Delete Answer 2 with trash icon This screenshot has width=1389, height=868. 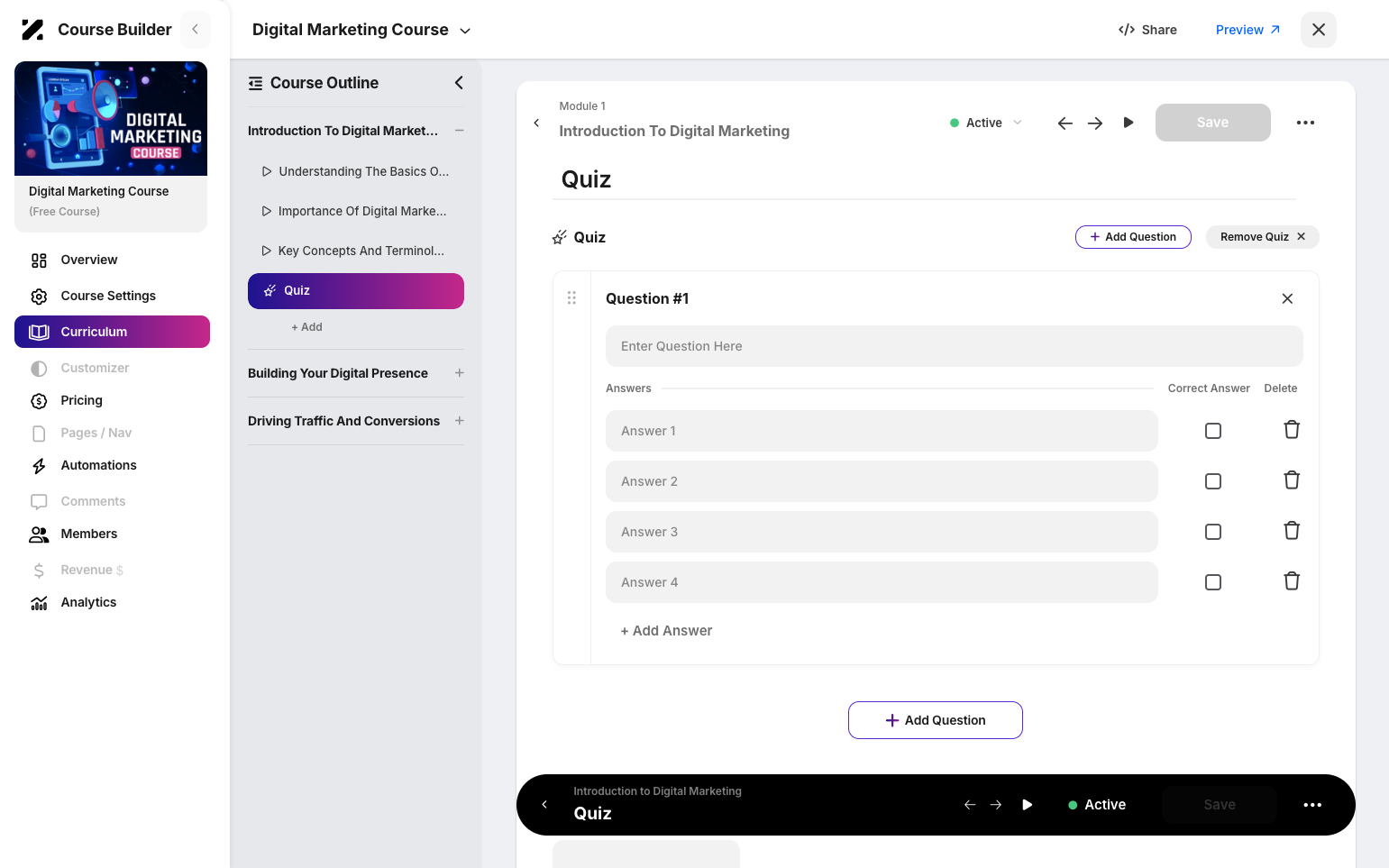tap(1292, 480)
